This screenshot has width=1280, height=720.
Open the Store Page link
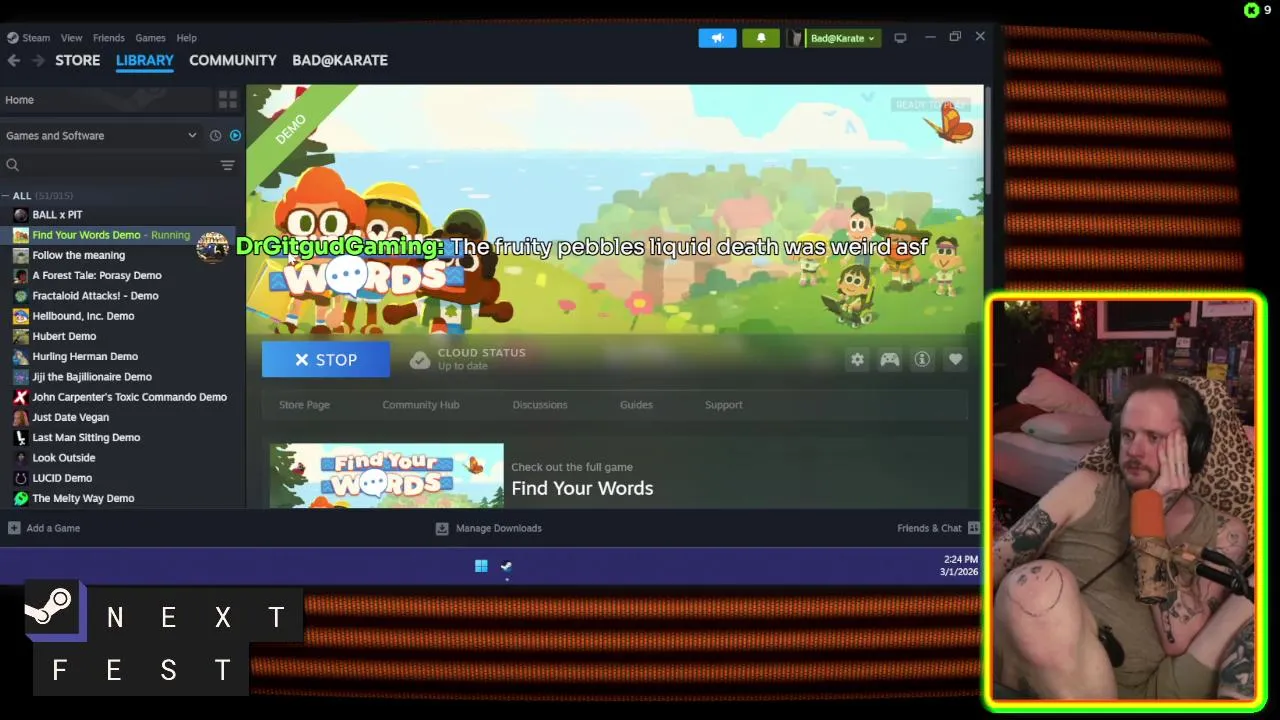click(x=304, y=405)
